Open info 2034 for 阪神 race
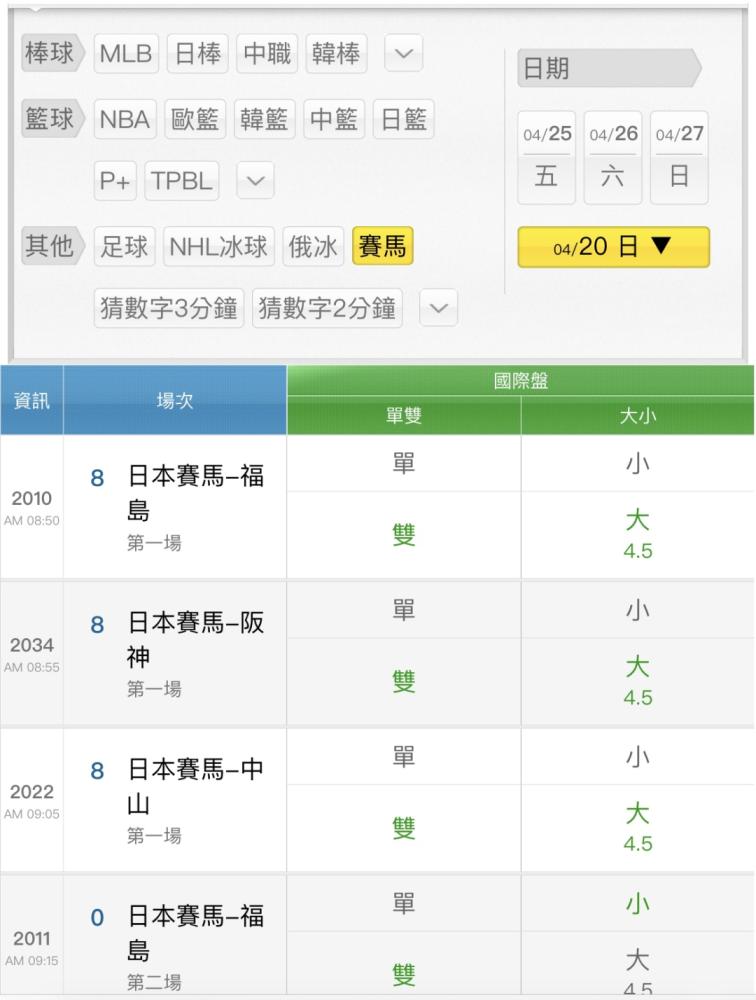 (x=32, y=653)
